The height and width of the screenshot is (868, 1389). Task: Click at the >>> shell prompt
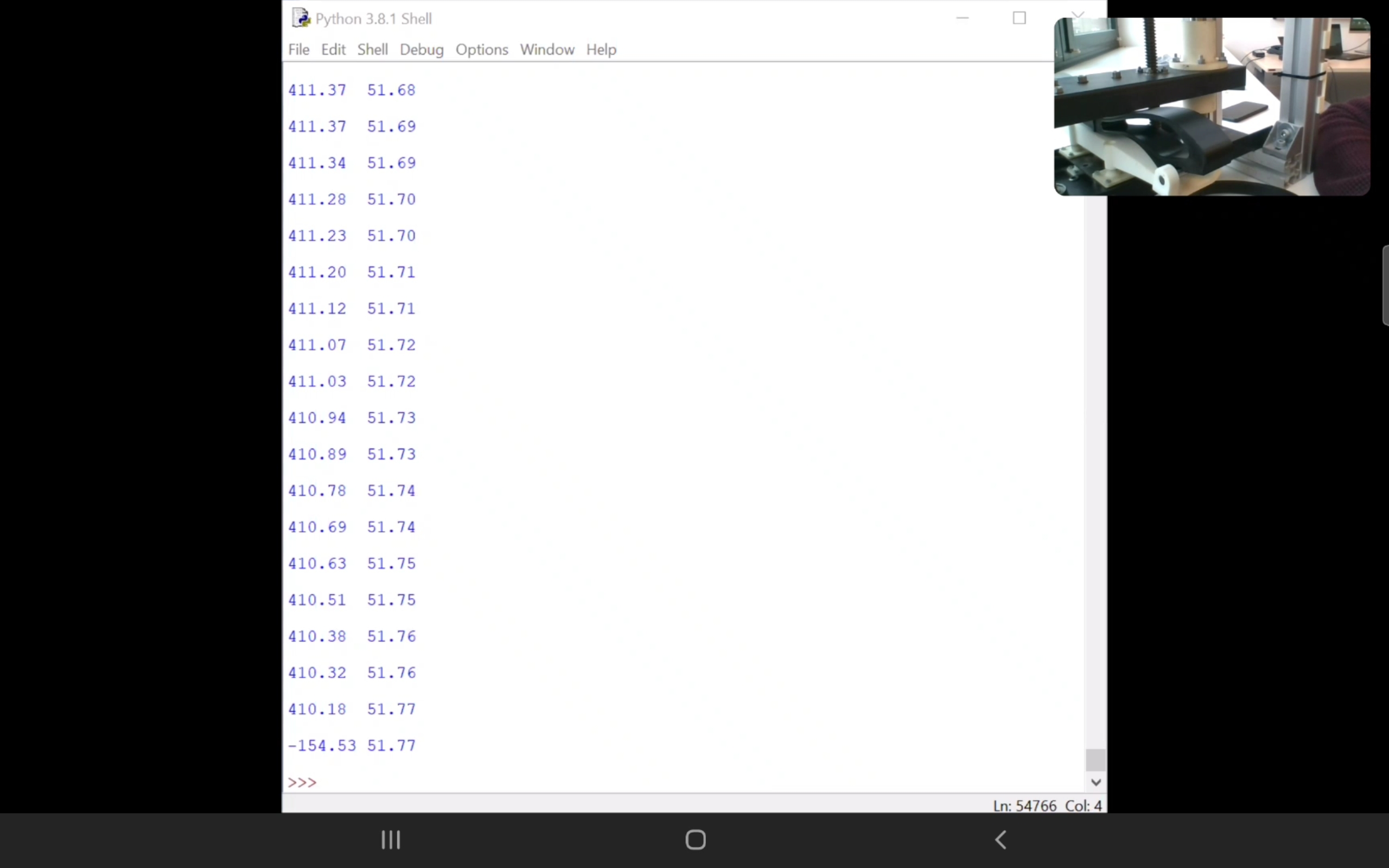point(302,782)
